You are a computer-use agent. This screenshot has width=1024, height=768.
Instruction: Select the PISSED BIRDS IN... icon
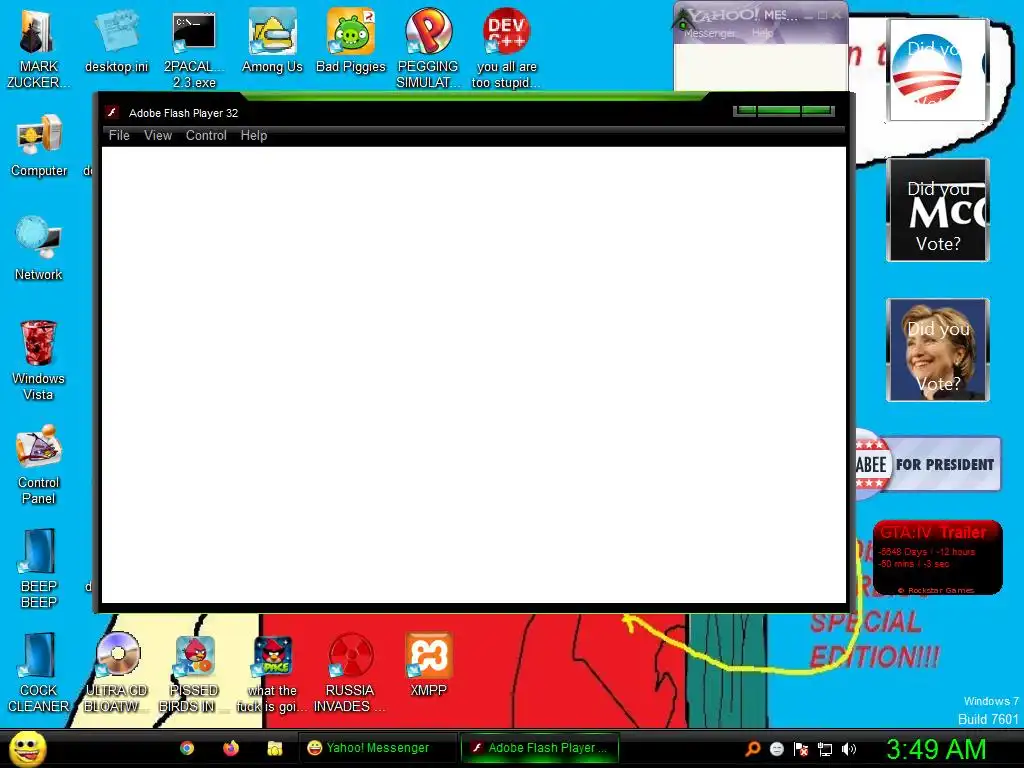(x=194, y=673)
